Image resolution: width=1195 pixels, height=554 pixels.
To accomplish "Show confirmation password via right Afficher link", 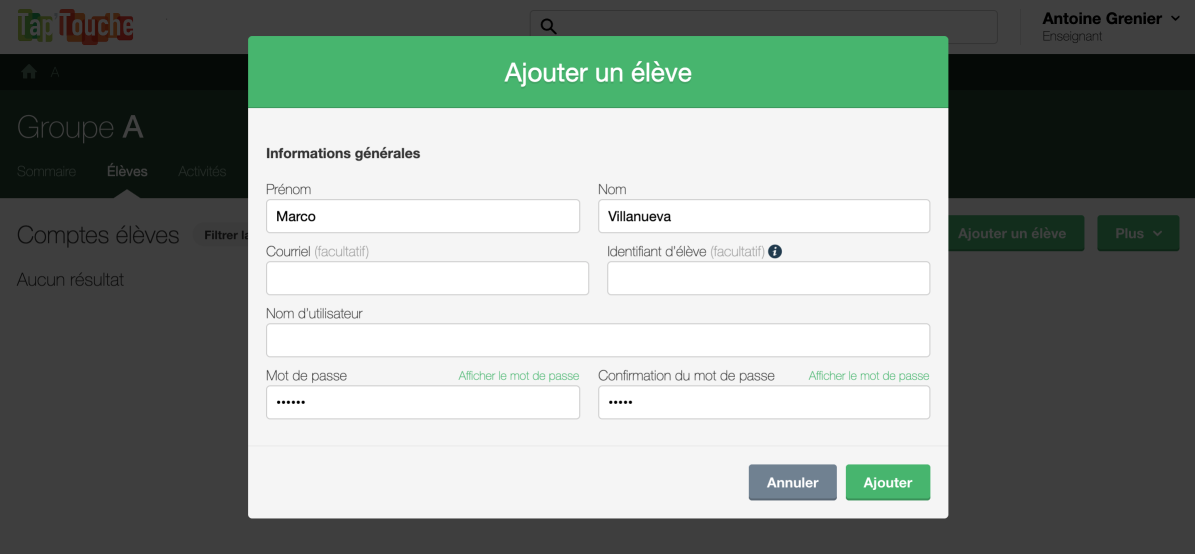I will pyautogui.click(x=868, y=376).
